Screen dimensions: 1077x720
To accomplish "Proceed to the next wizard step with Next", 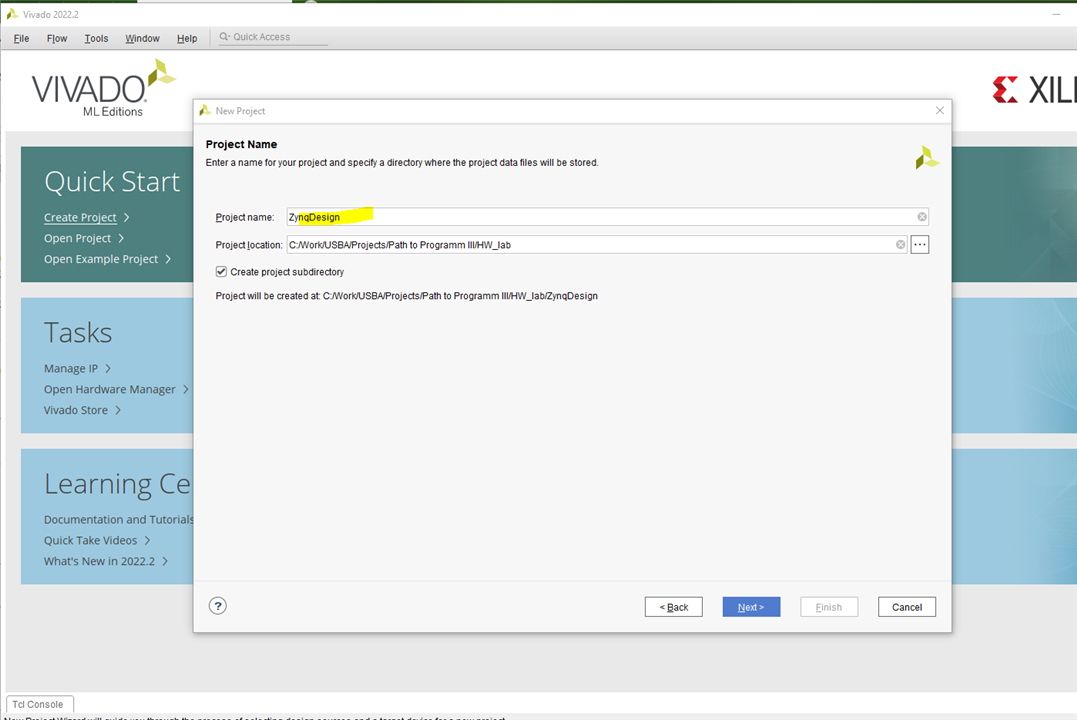I will click(x=751, y=607).
